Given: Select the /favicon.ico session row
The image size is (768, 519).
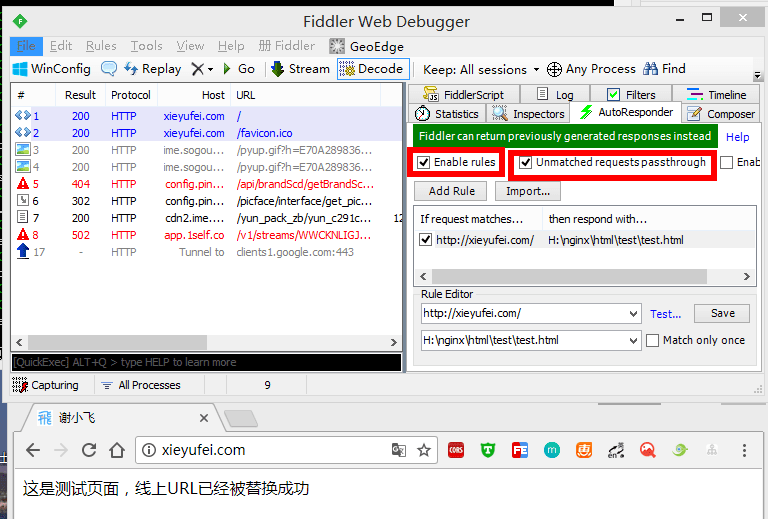Looking at the screenshot, I should (208, 133).
